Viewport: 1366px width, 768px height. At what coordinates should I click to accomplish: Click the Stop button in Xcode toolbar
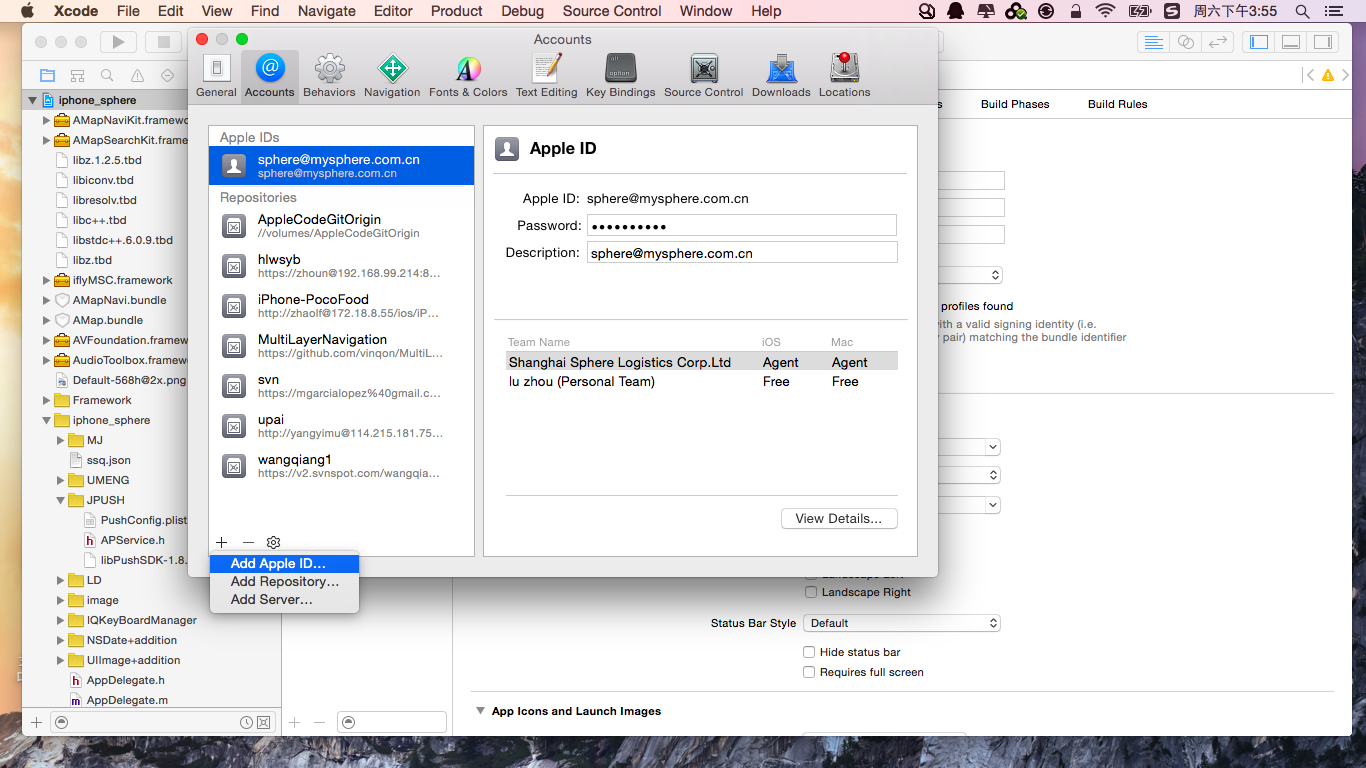click(163, 42)
